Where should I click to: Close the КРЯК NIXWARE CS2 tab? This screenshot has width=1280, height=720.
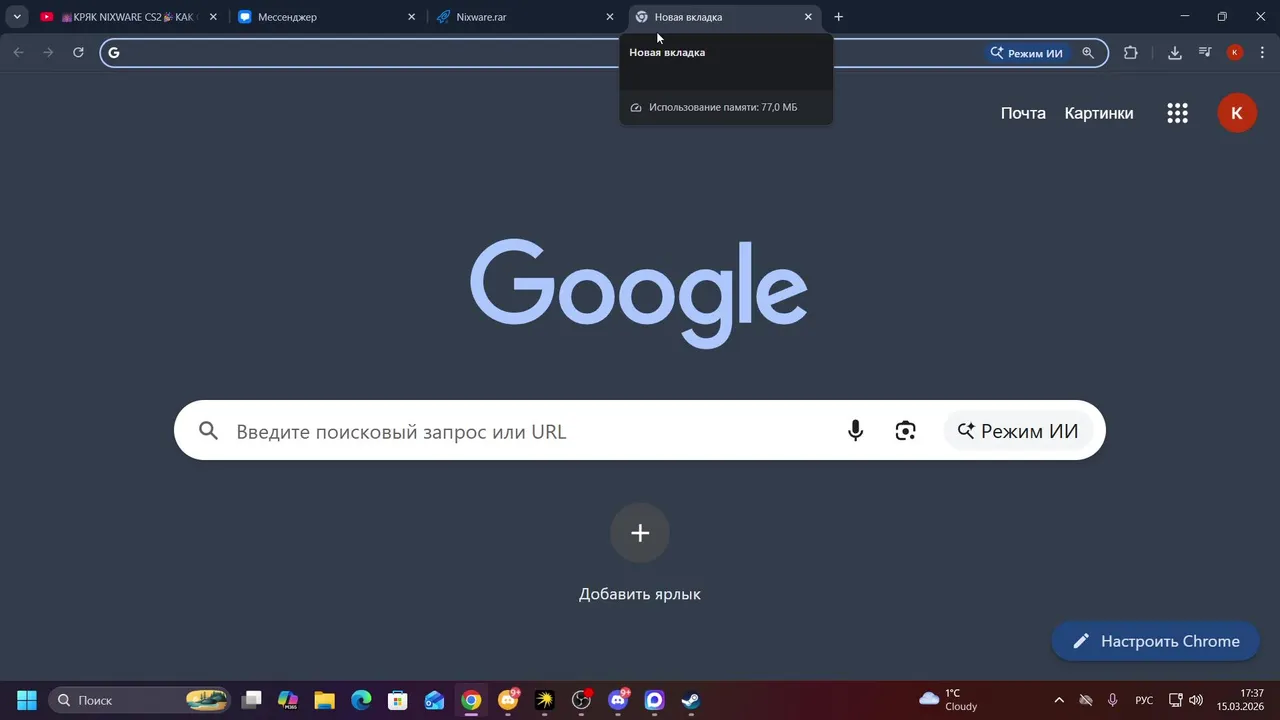pos(213,17)
